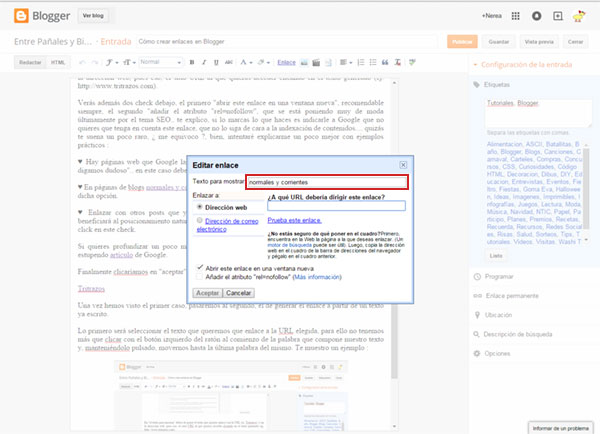600x434 pixels.
Task: Open the user profile avatar
Action: pos(579,16)
